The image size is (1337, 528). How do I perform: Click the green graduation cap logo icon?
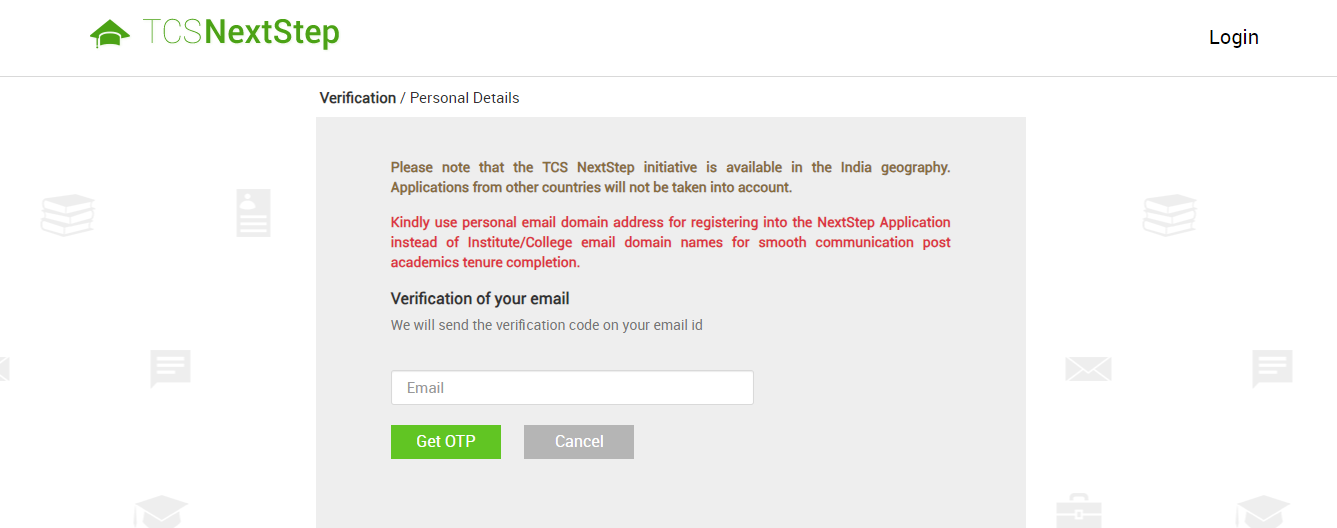click(x=110, y=34)
